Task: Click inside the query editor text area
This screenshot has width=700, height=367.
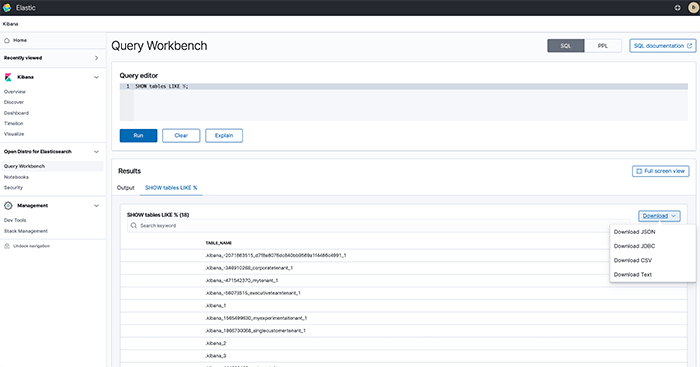Action: 404,102
